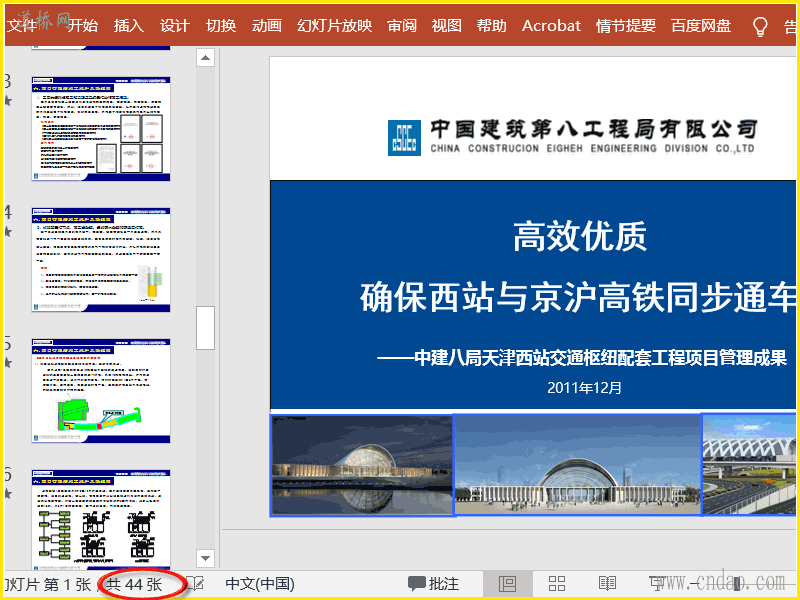The height and width of the screenshot is (600, 800).
Task: Click the lightbulb Tell Me icon
Action: coord(760,27)
